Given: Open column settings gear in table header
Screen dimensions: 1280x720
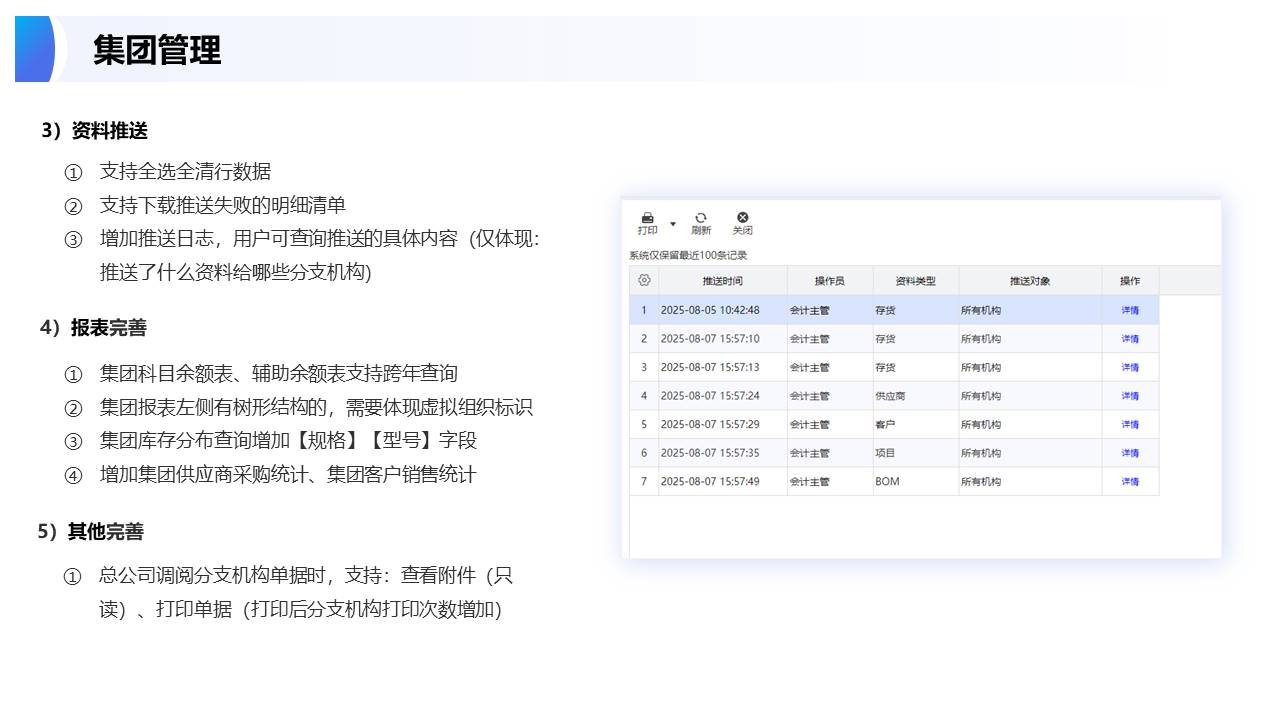Looking at the screenshot, I should click(644, 281).
